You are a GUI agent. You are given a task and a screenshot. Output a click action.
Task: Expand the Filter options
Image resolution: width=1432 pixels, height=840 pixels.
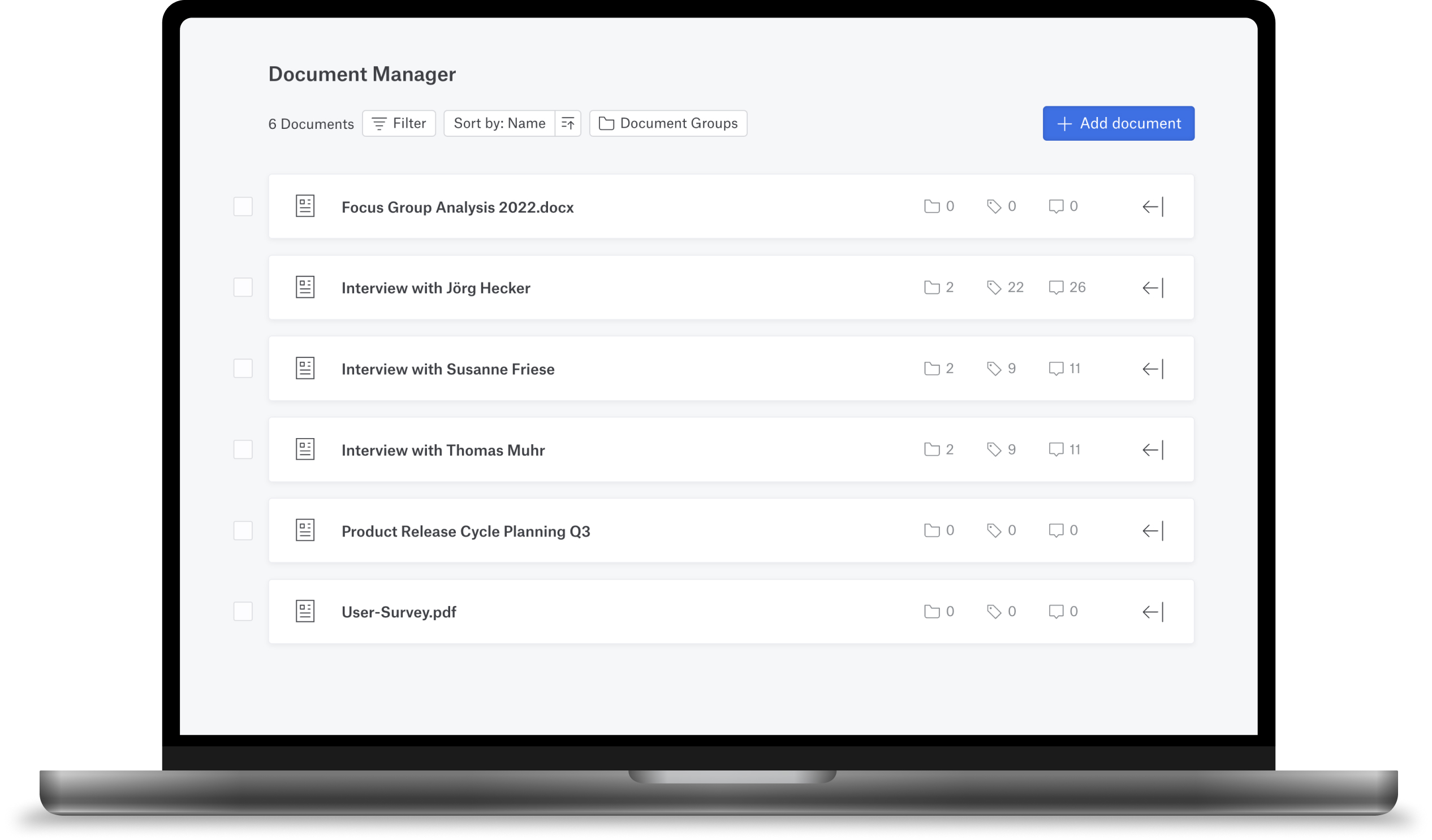pos(399,123)
